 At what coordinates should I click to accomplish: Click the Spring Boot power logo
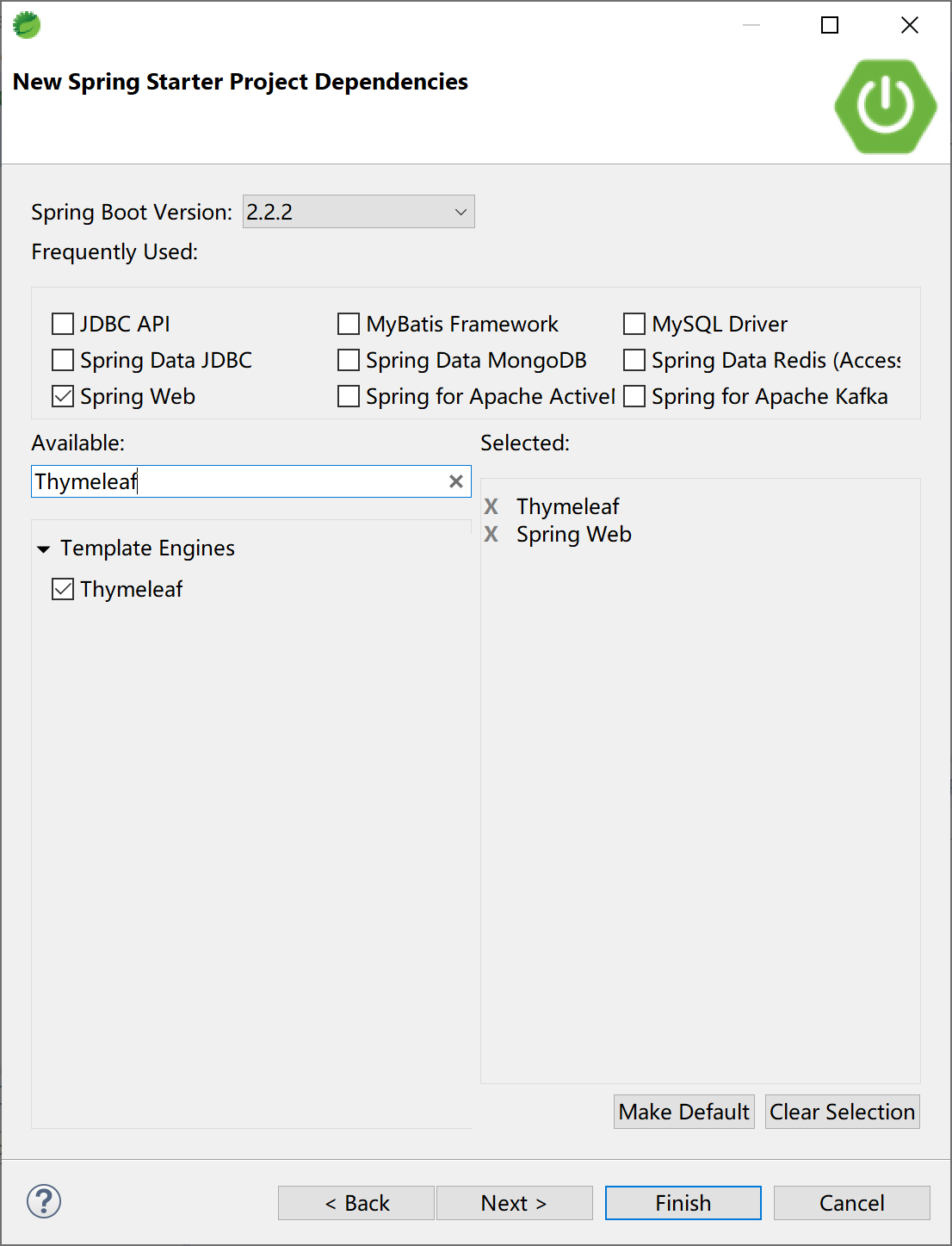pyautogui.click(x=885, y=107)
